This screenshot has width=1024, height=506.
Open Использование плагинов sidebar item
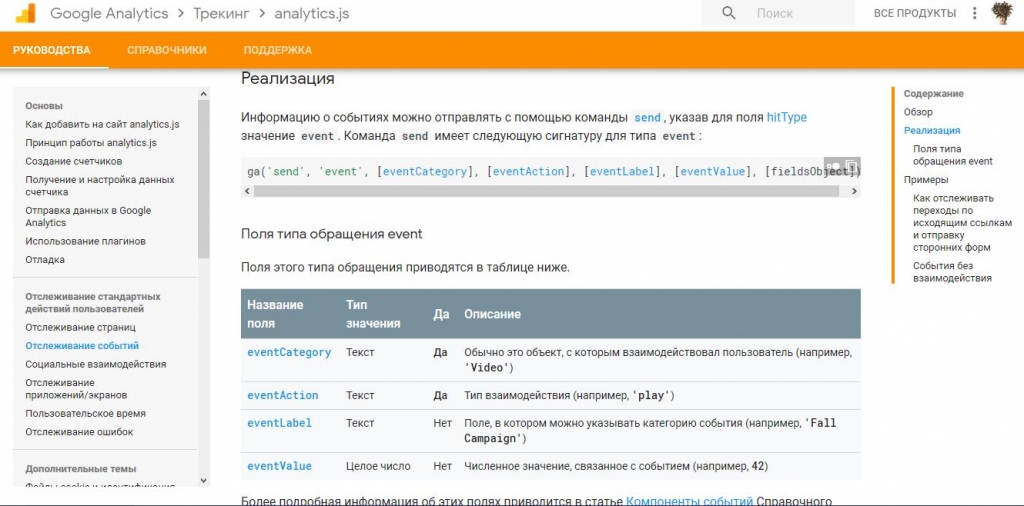[x=86, y=241]
